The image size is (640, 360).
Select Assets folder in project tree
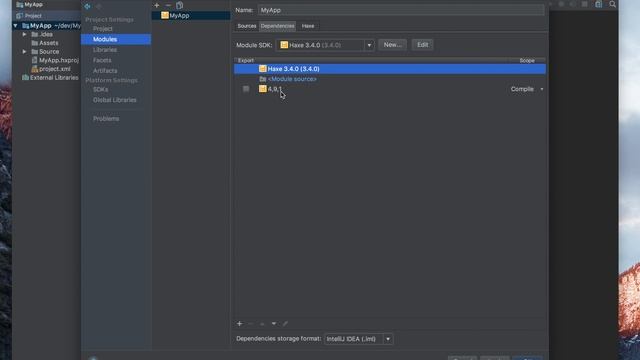[x=45, y=43]
